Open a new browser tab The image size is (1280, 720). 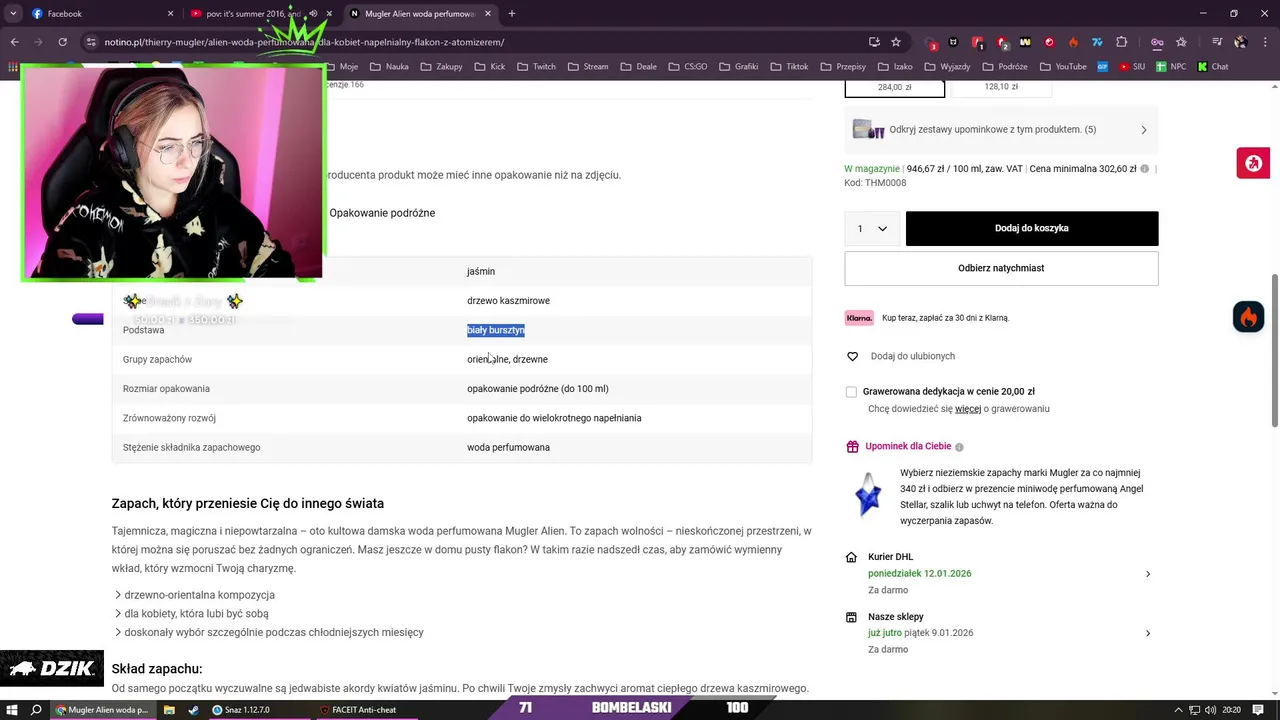pos(512,14)
